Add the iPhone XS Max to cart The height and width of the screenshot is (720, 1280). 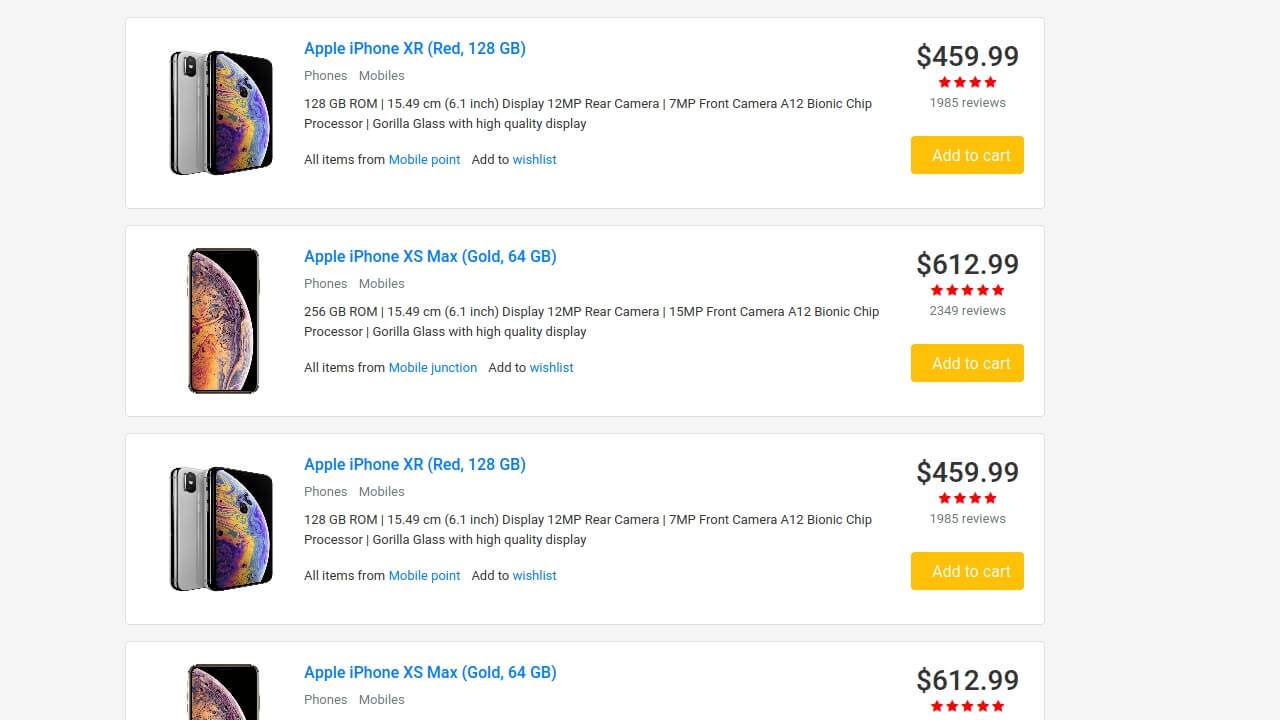[967, 363]
